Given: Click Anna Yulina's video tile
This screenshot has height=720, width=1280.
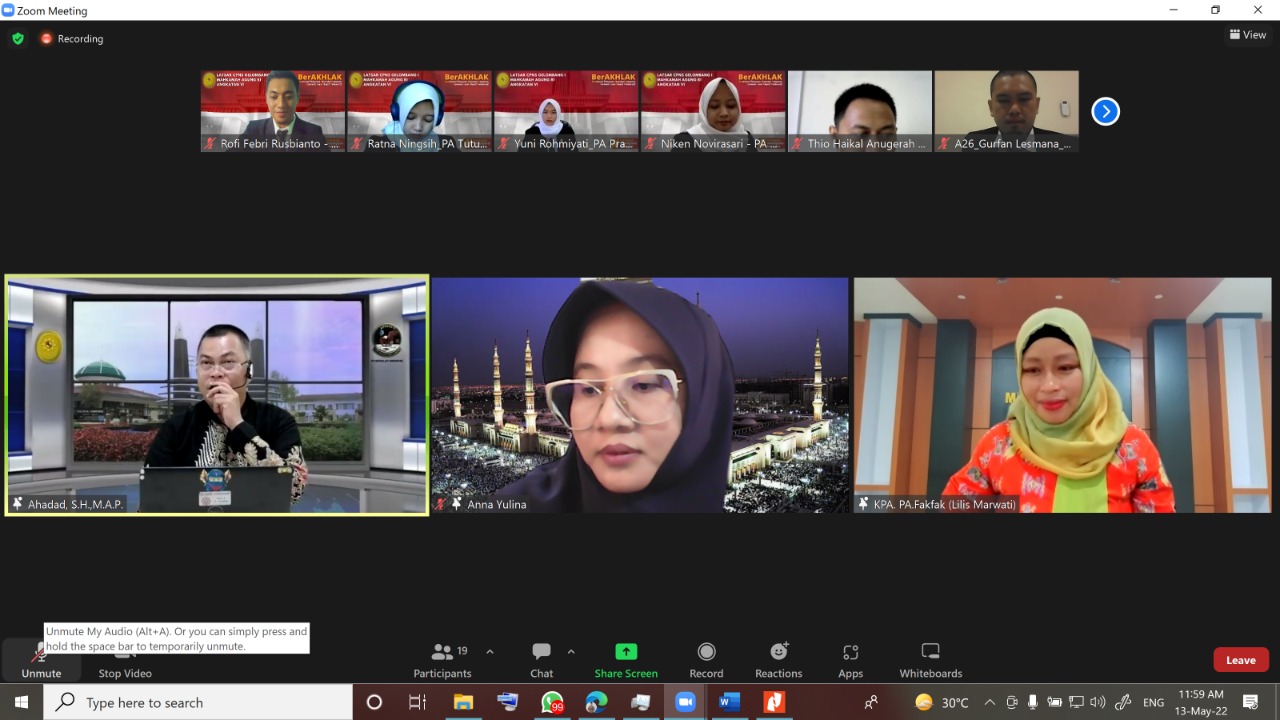Looking at the screenshot, I should 640,395.
